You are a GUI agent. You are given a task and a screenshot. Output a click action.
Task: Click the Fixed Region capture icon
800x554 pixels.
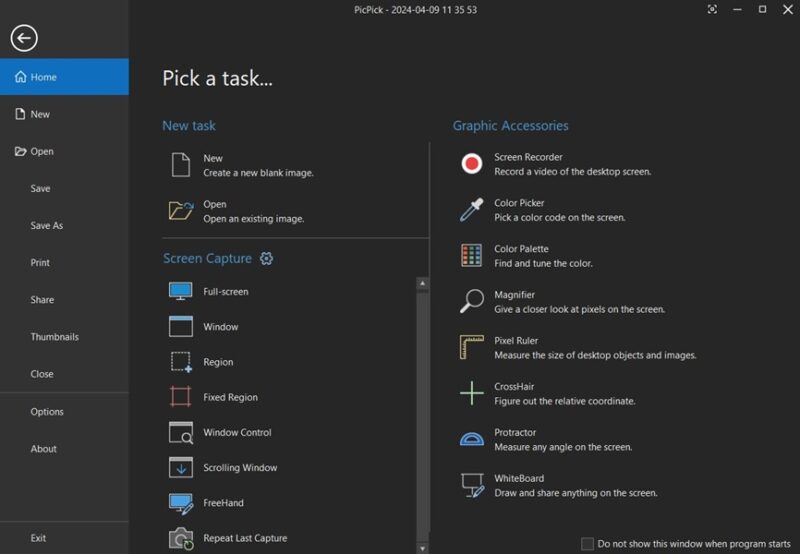[x=181, y=397]
